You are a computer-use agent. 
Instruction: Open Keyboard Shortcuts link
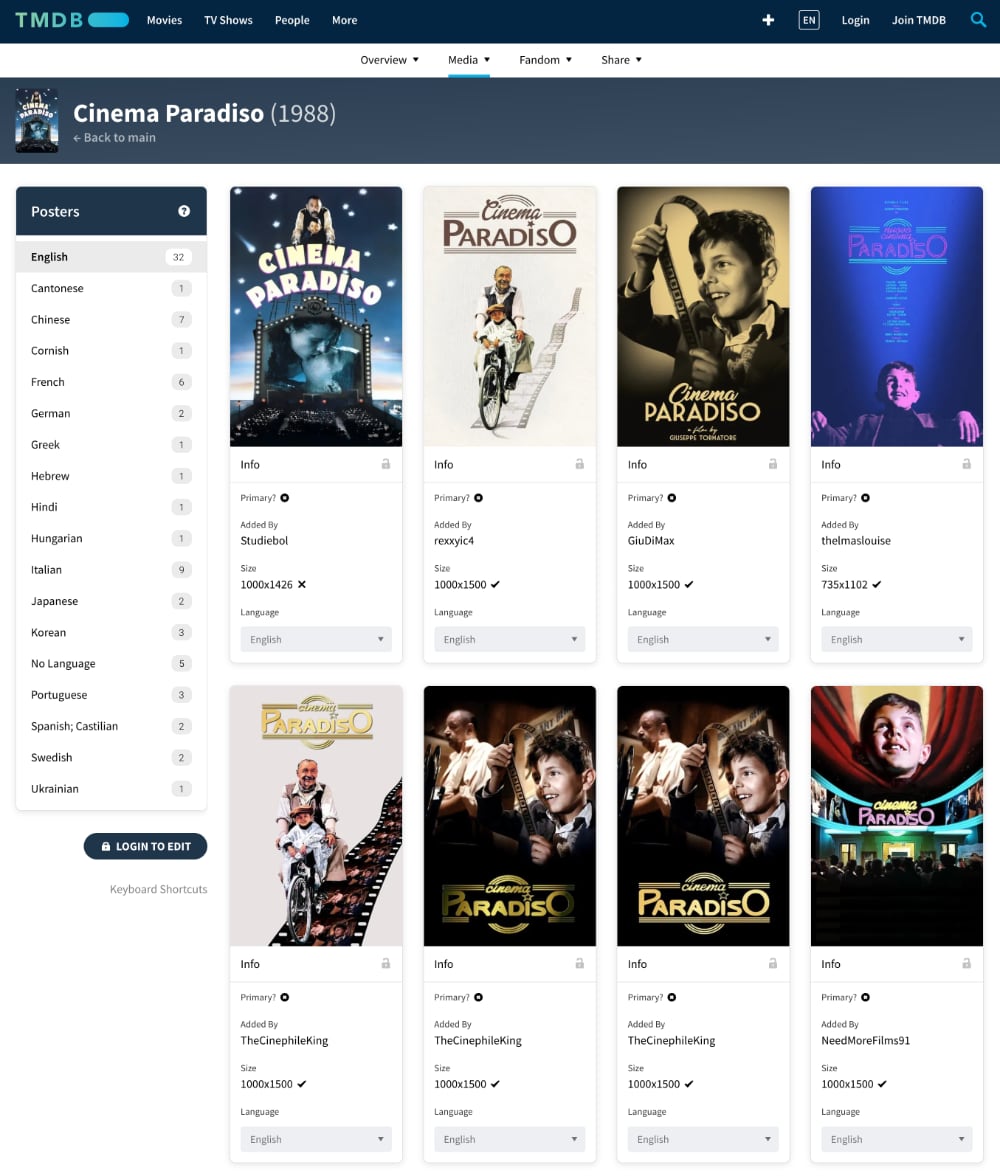(158, 890)
